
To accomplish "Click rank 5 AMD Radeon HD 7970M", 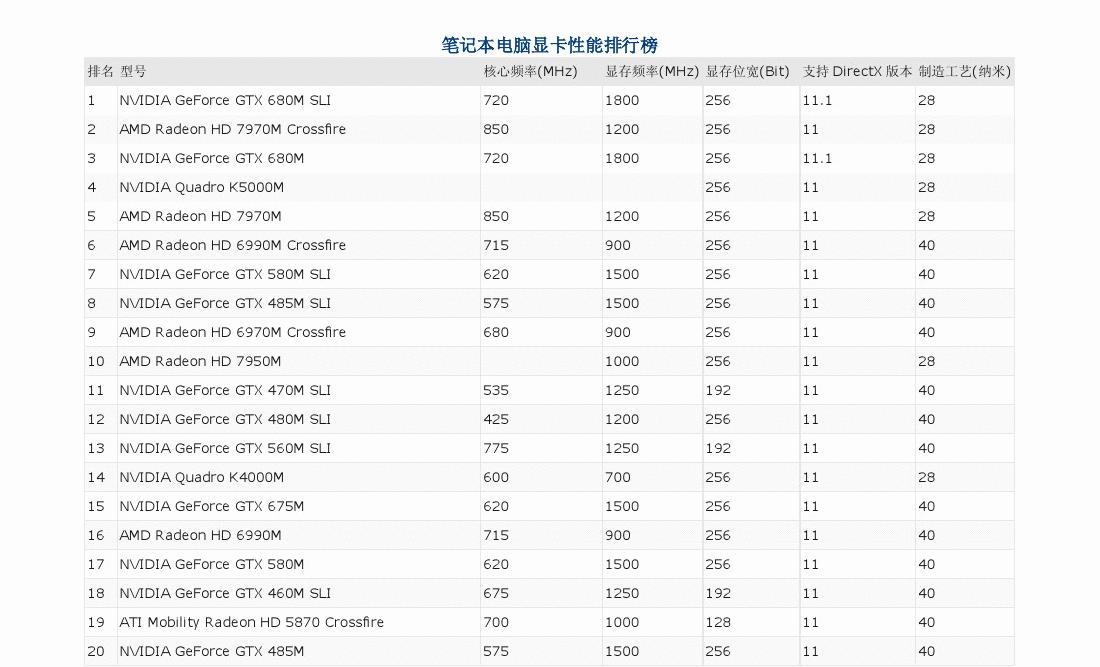I will coord(200,216).
